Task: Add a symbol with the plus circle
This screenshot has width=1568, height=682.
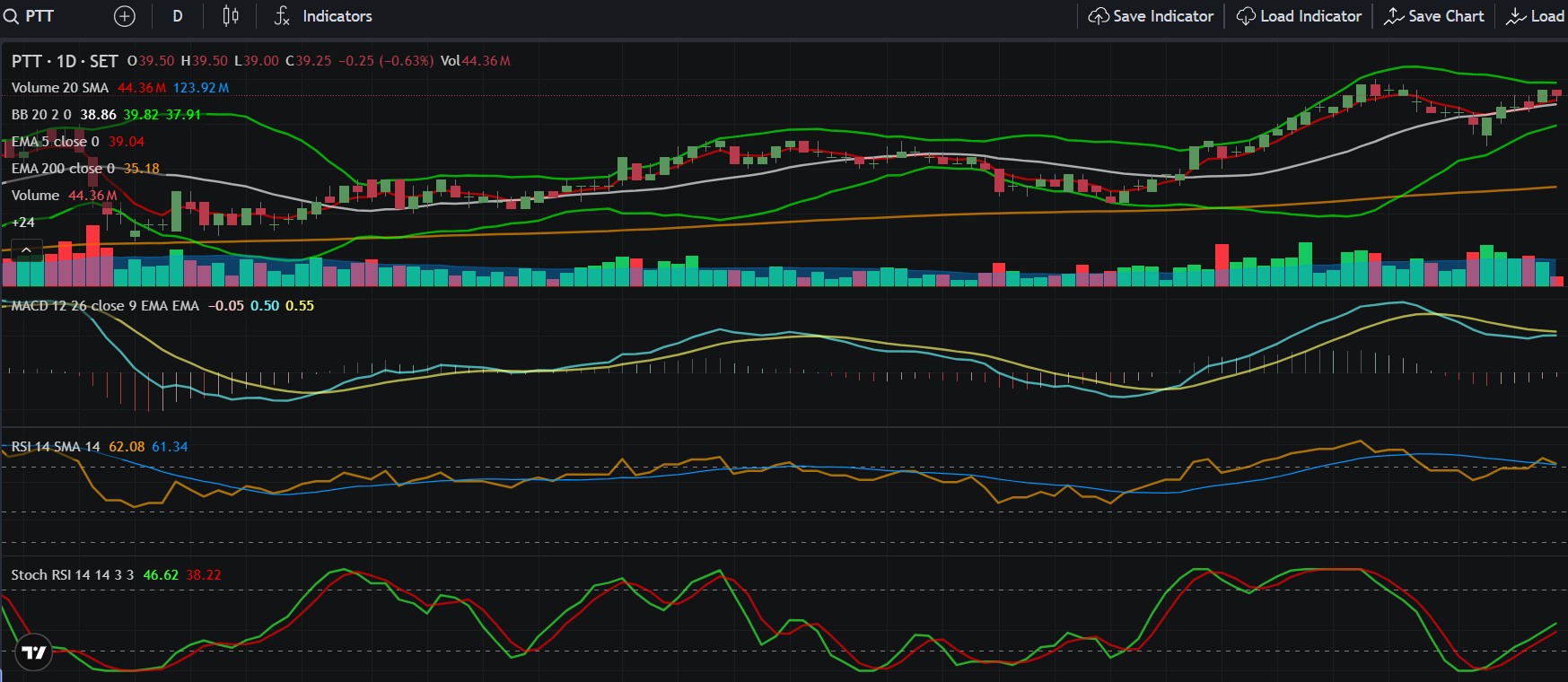Action: pos(125,16)
